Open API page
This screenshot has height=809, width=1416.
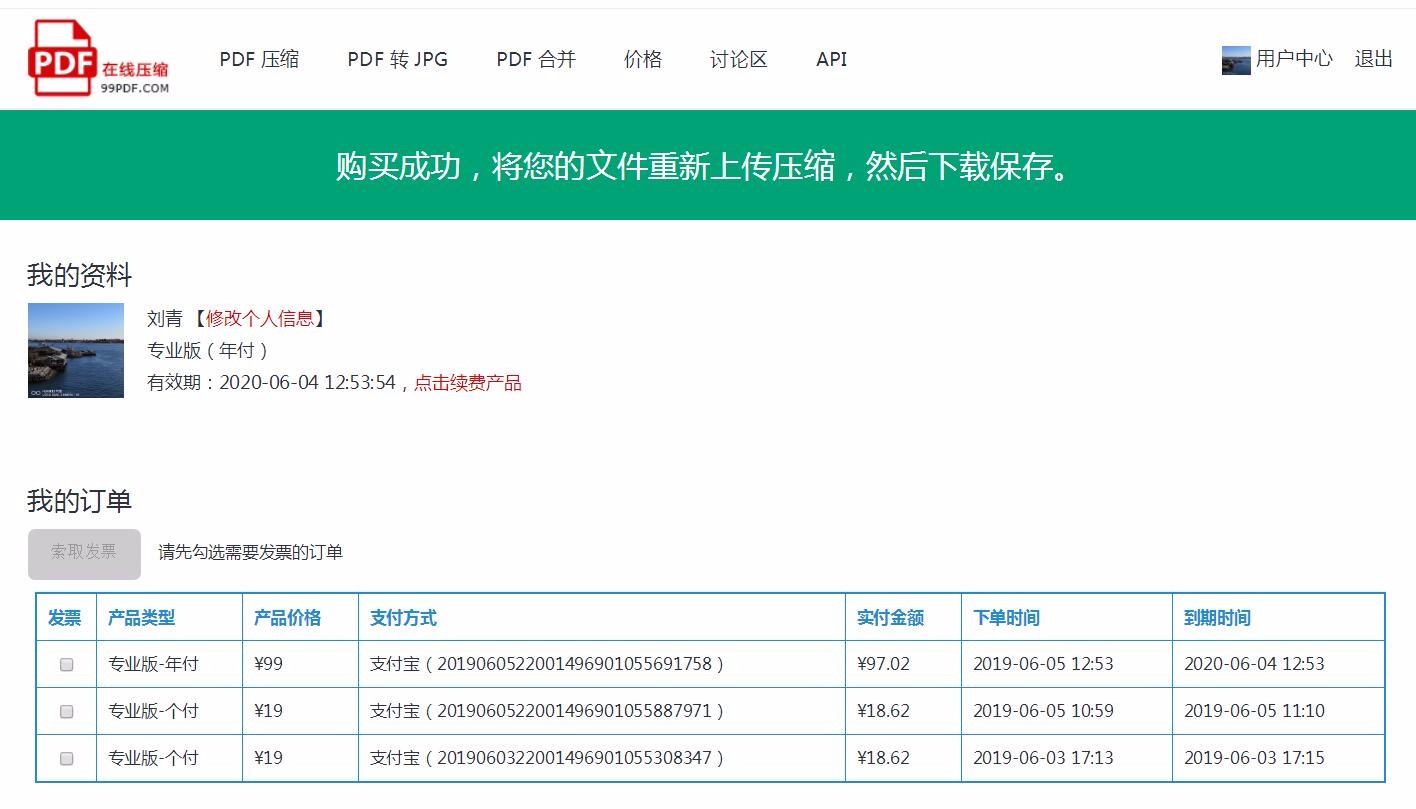[x=831, y=59]
